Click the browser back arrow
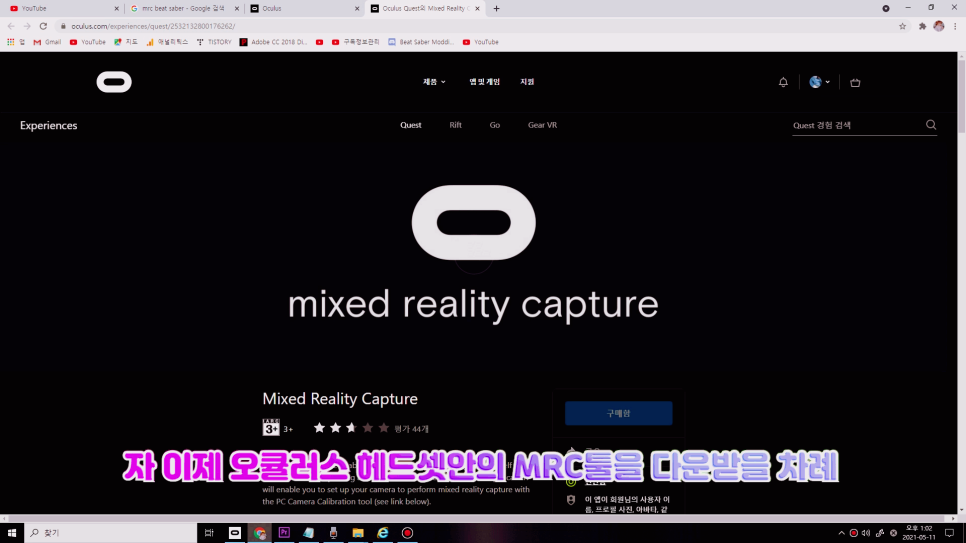 point(11,26)
